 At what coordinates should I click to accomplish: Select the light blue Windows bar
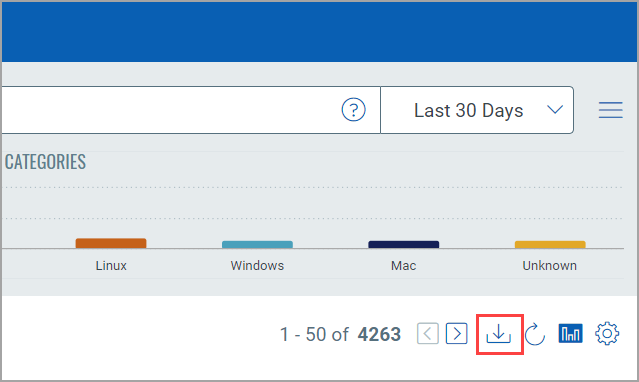coord(257,245)
